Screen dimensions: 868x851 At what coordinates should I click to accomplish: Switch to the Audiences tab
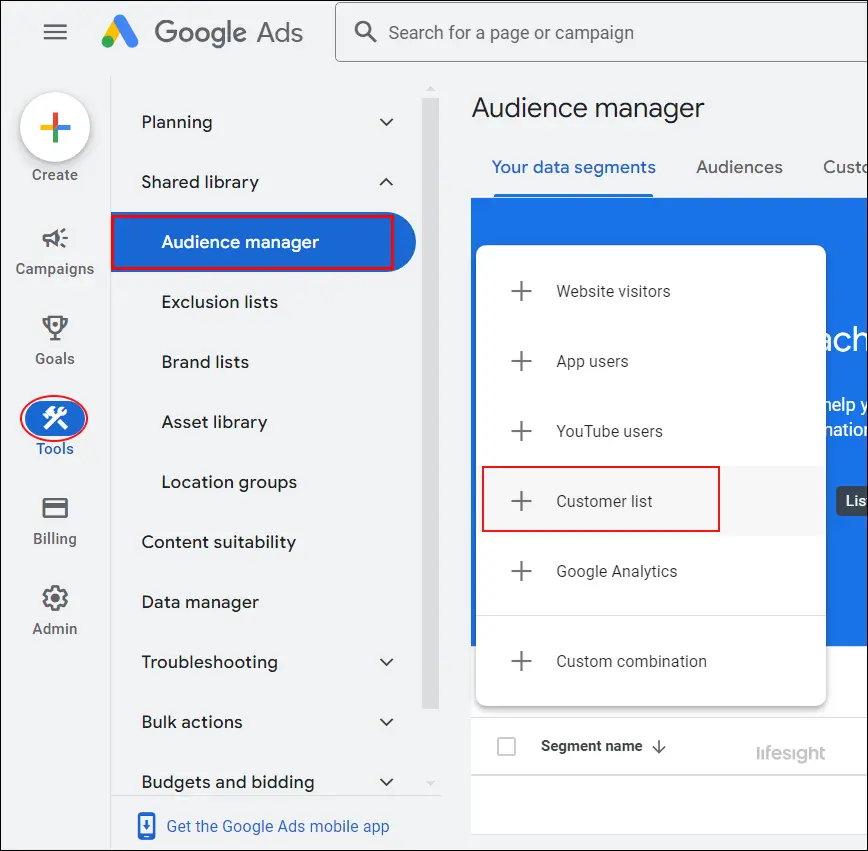tap(739, 167)
